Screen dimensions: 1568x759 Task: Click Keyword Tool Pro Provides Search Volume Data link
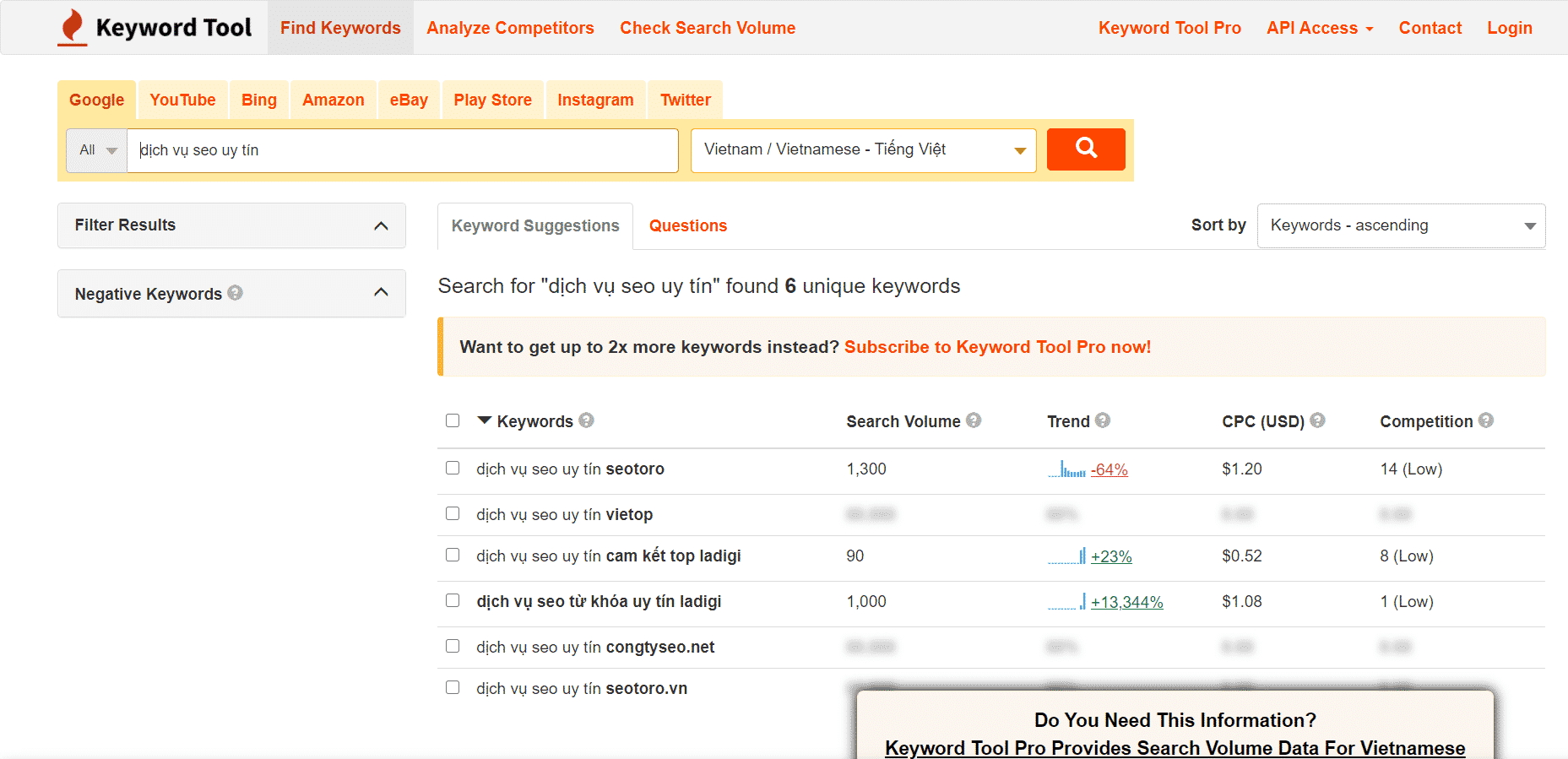1175,748
